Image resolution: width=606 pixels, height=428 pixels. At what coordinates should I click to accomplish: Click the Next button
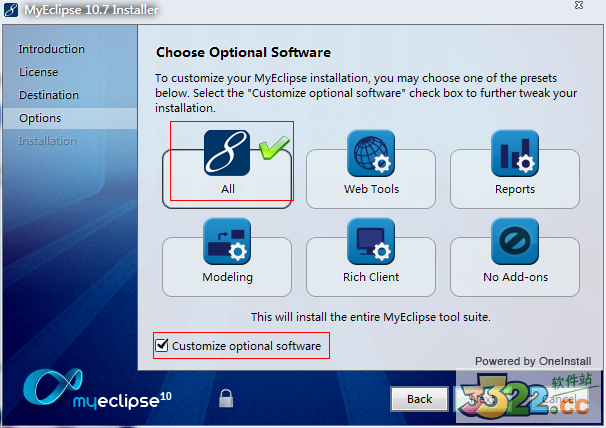pos(483,399)
